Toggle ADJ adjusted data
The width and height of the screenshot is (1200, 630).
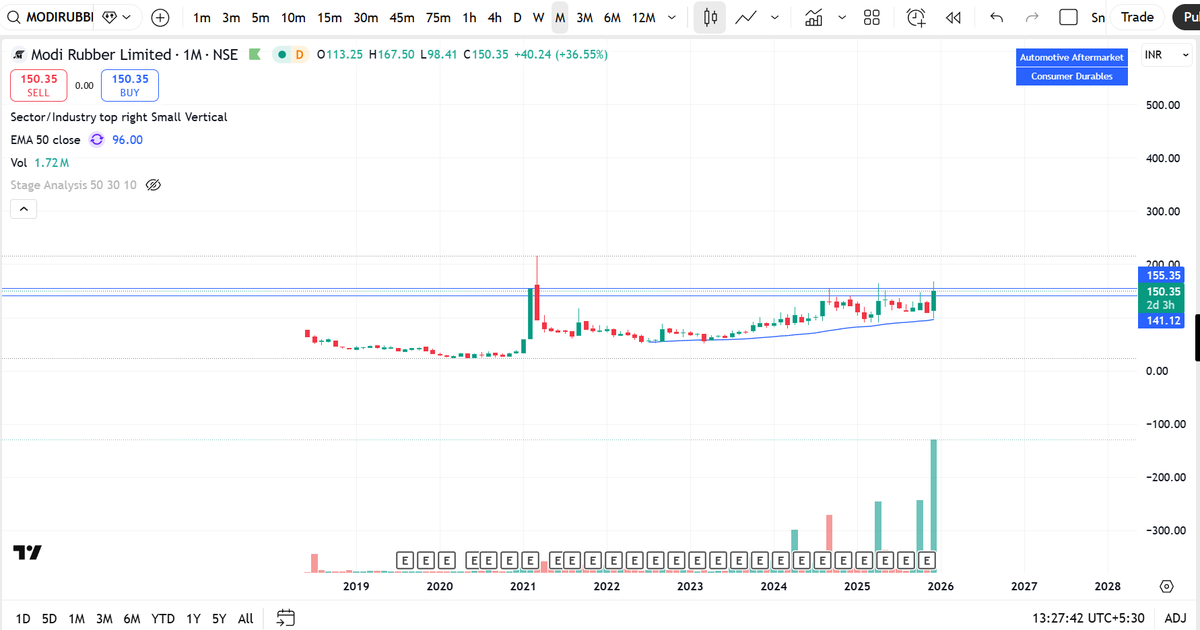pyautogui.click(x=1176, y=618)
